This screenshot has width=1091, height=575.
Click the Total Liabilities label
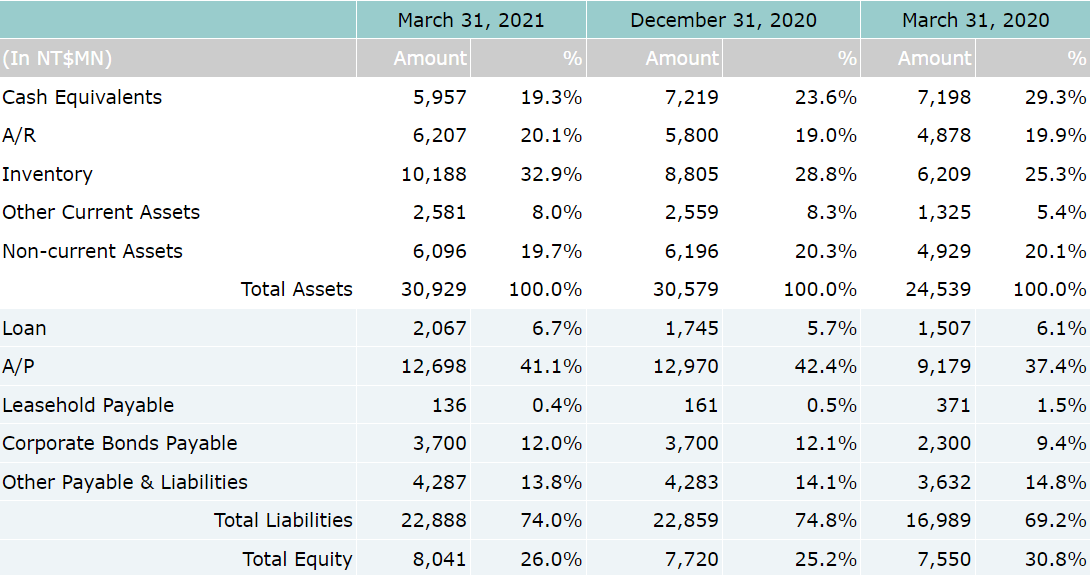coord(283,520)
